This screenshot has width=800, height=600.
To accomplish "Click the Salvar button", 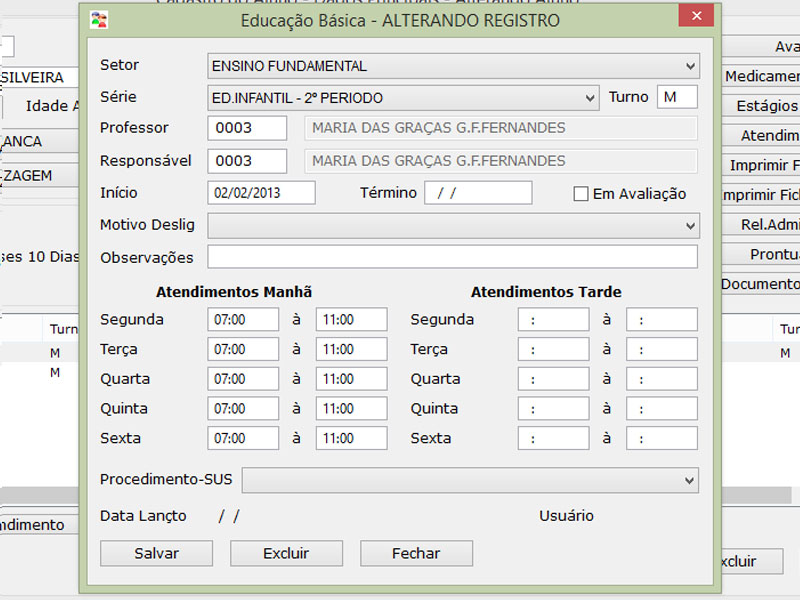I will 156,553.
